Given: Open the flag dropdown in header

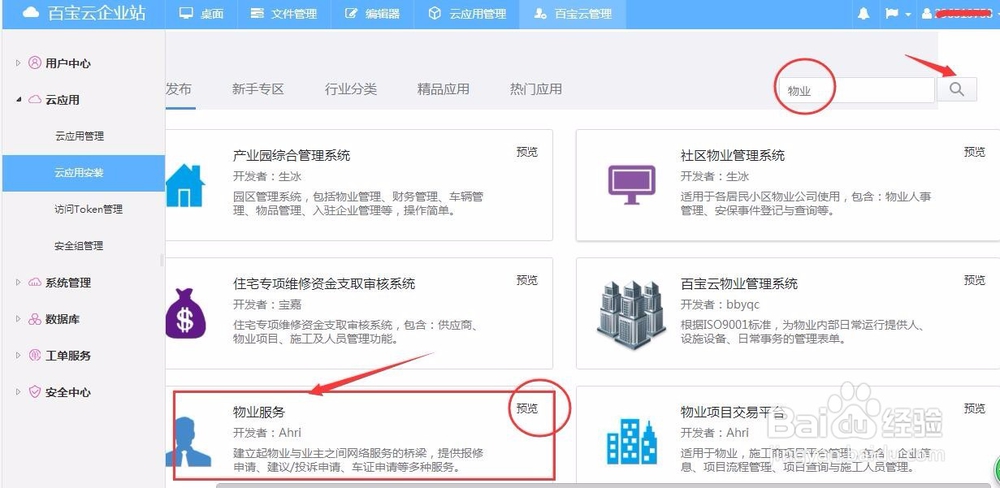Looking at the screenshot, I should coord(897,14).
